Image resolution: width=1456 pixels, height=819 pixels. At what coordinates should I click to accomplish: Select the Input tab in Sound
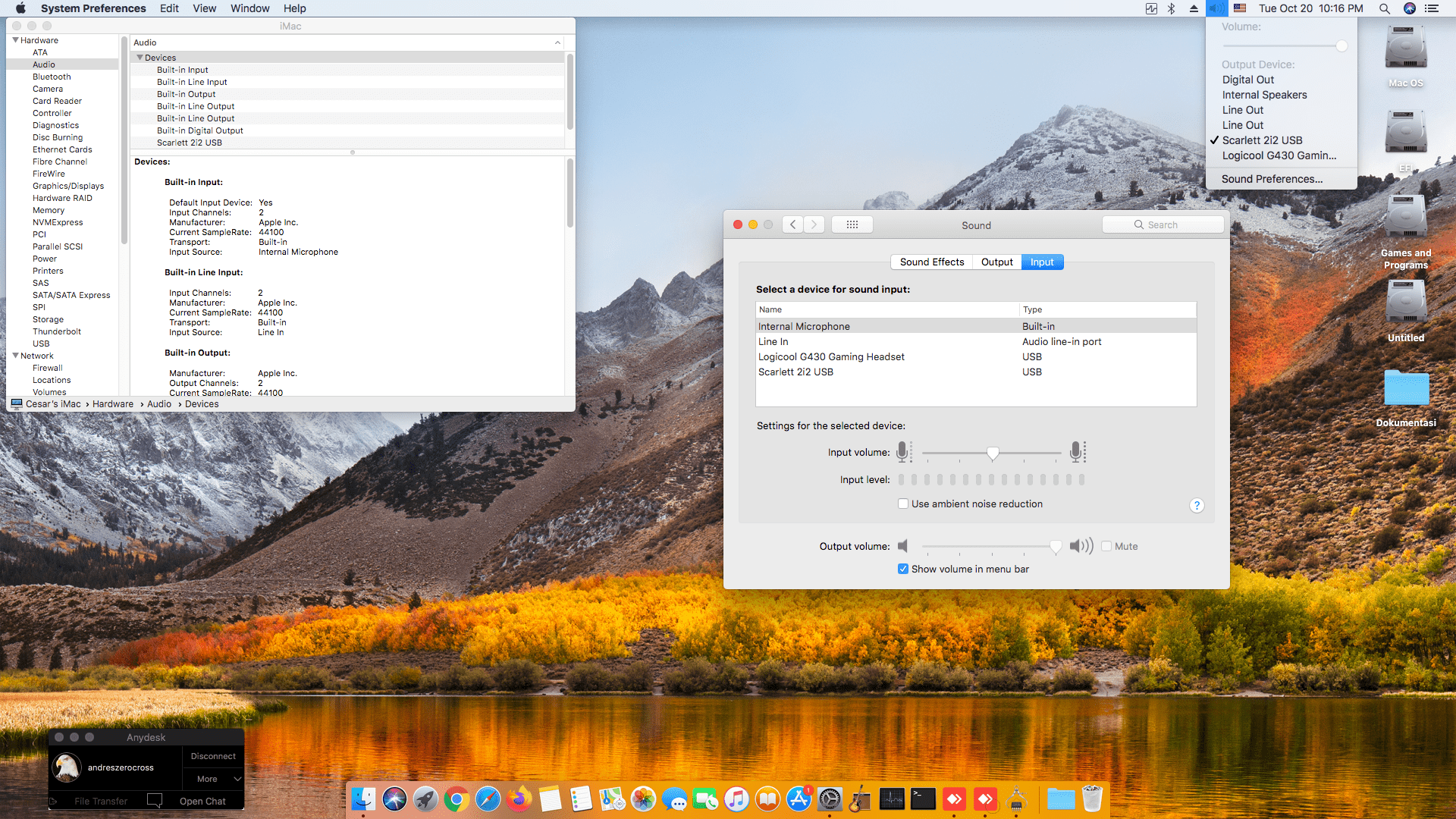click(x=1042, y=262)
